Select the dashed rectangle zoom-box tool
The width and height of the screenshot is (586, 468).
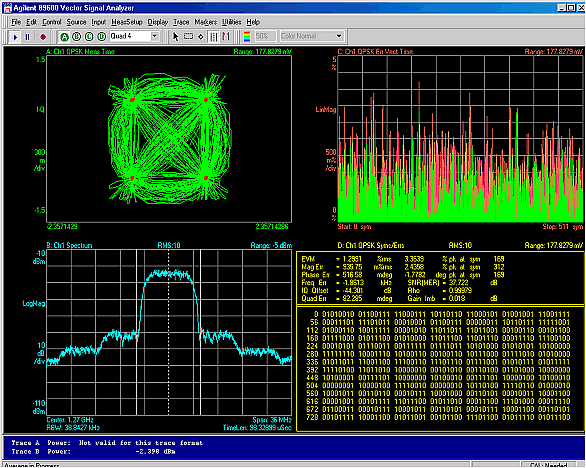click(188, 37)
